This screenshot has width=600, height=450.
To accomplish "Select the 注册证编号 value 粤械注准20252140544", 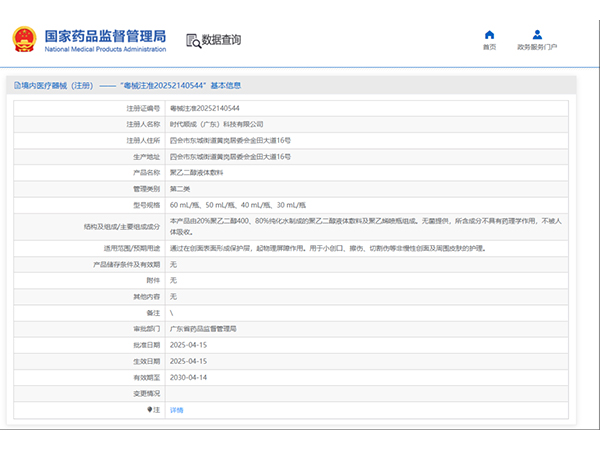I will pyautogui.click(x=205, y=108).
